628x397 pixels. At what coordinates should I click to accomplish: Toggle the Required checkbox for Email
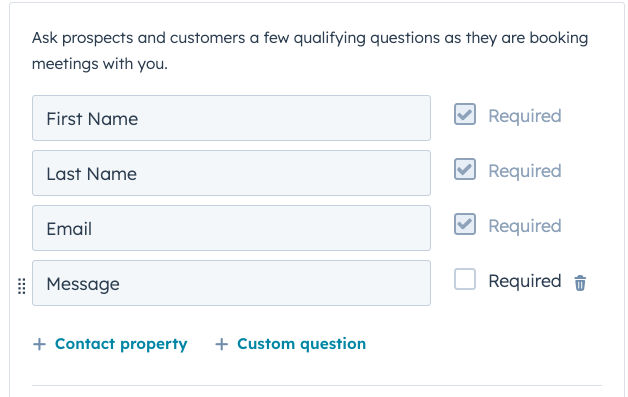point(465,224)
